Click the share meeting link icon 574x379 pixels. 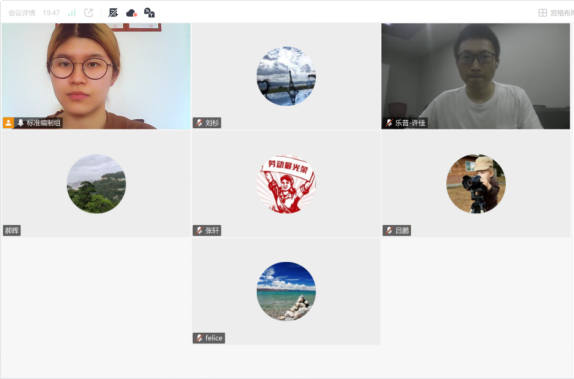pos(89,13)
